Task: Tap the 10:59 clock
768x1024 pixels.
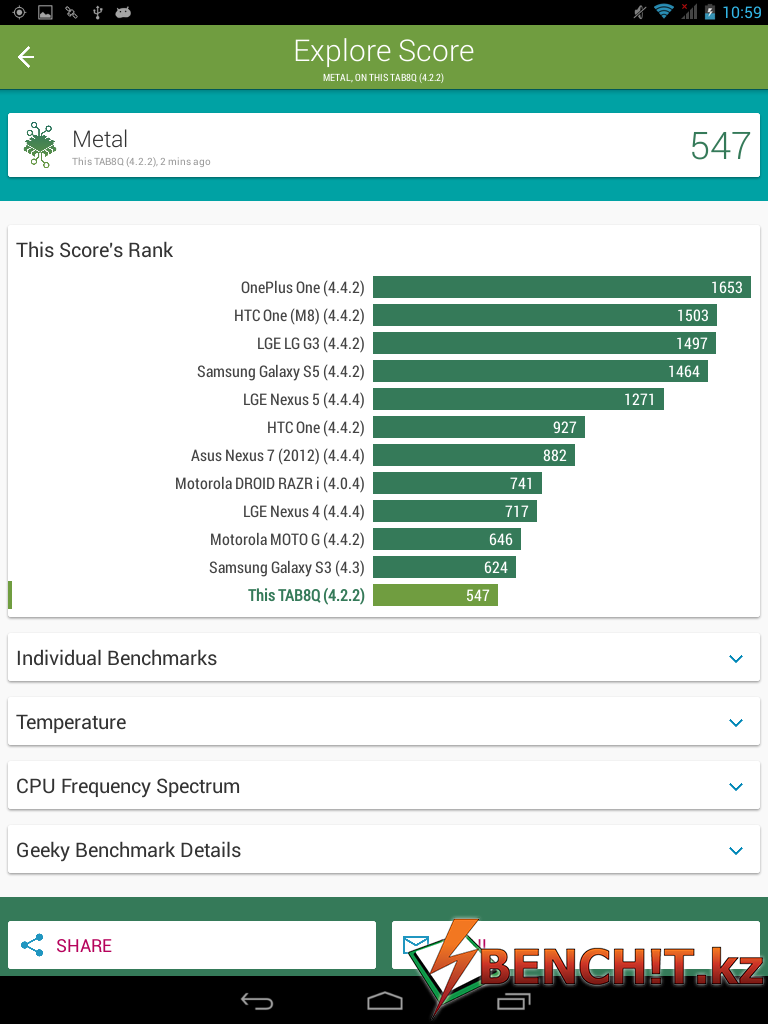Action: 742,12
